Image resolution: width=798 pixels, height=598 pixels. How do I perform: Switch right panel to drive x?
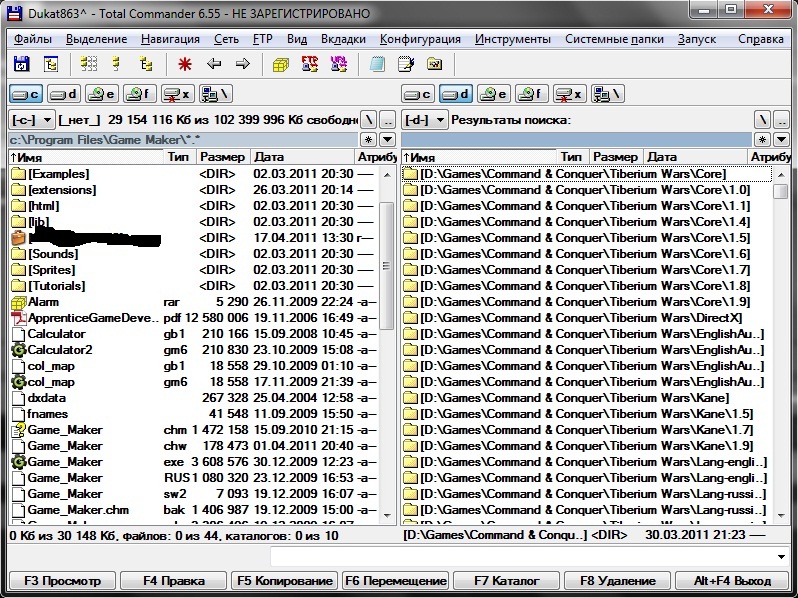pyautogui.click(x=570, y=94)
